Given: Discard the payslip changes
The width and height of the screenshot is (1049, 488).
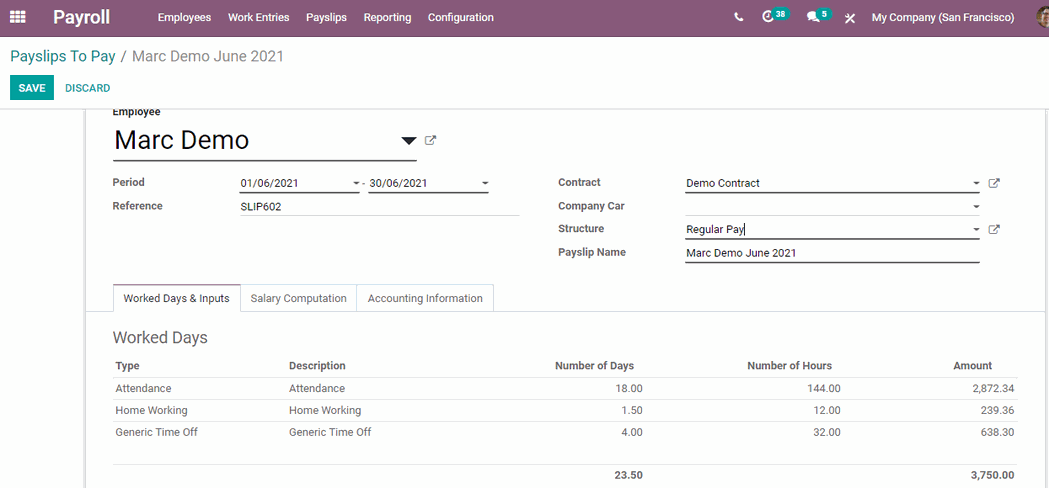Looking at the screenshot, I should (87, 88).
